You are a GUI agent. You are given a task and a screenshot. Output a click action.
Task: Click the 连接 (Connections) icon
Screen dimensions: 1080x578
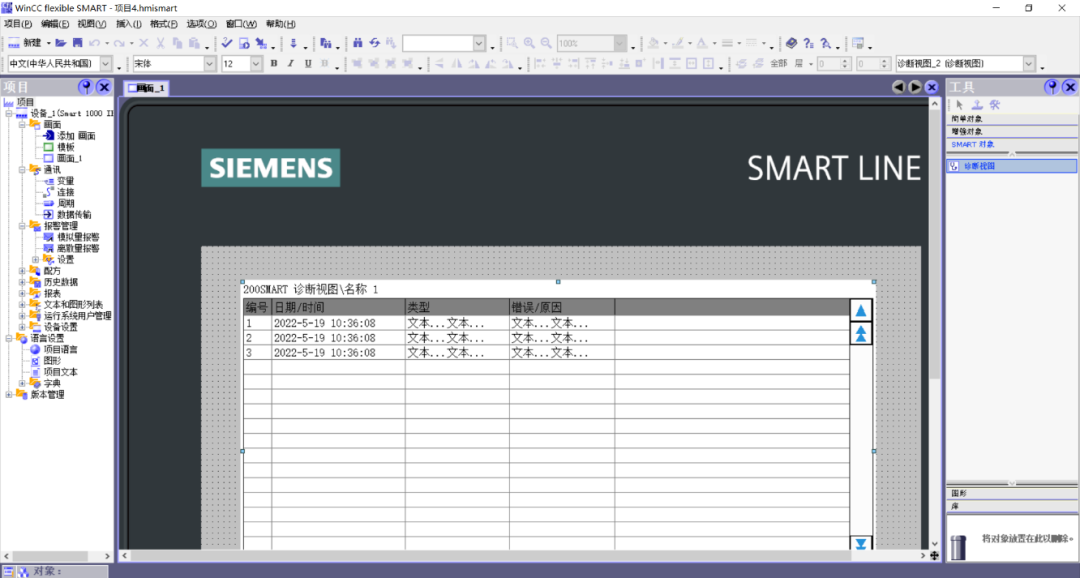[49, 191]
